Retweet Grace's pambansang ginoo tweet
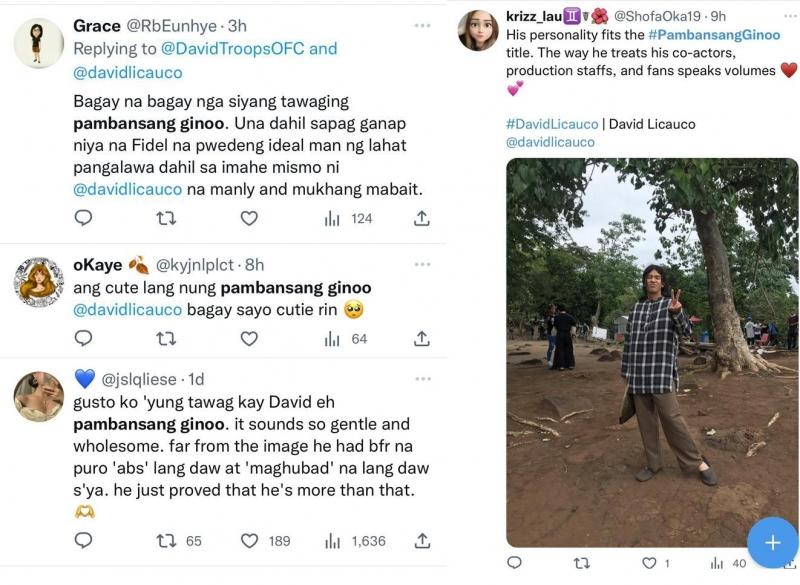Screen dimensions: 800x585 166,218
